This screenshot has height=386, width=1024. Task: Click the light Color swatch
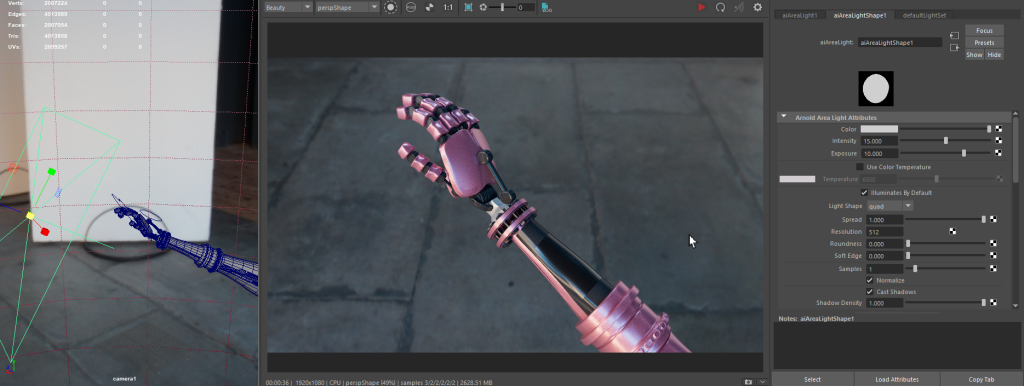[879, 129]
